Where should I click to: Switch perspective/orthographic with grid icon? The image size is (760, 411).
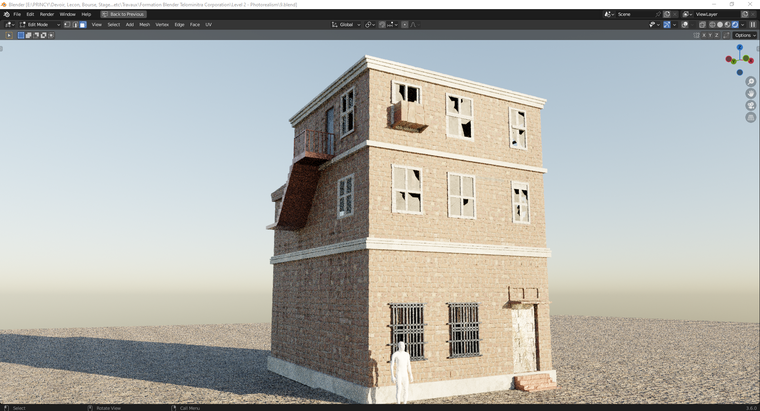tap(750, 118)
